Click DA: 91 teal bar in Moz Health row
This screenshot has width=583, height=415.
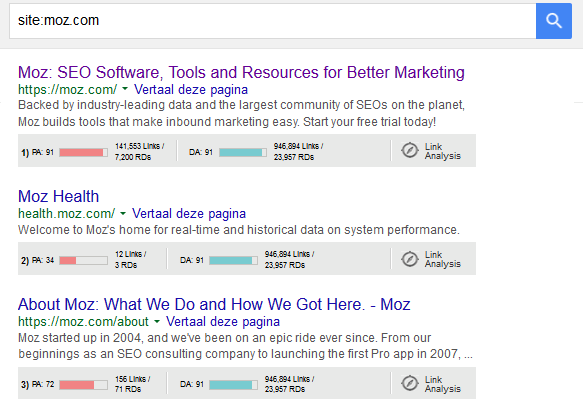pyautogui.click(x=233, y=260)
